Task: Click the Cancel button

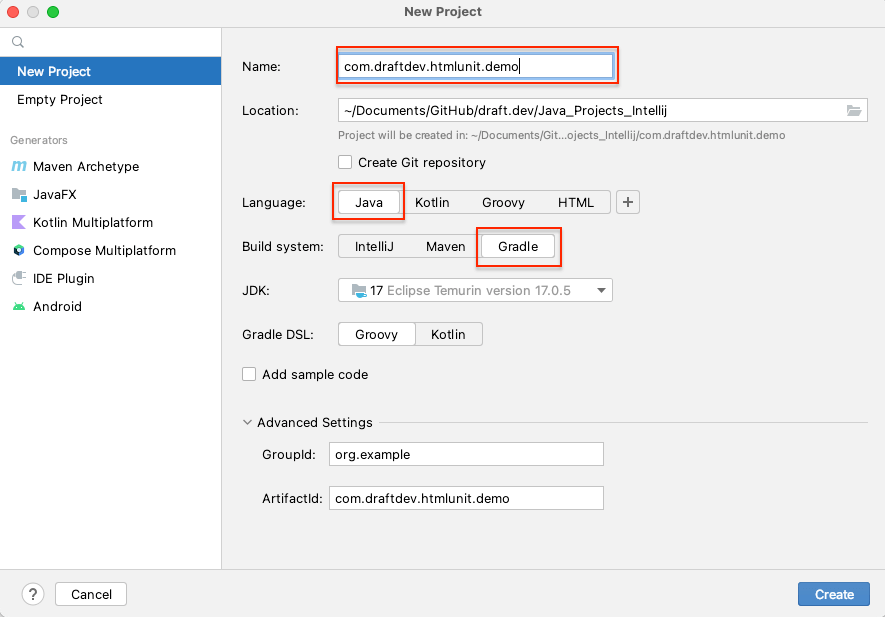Action: [x=91, y=594]
